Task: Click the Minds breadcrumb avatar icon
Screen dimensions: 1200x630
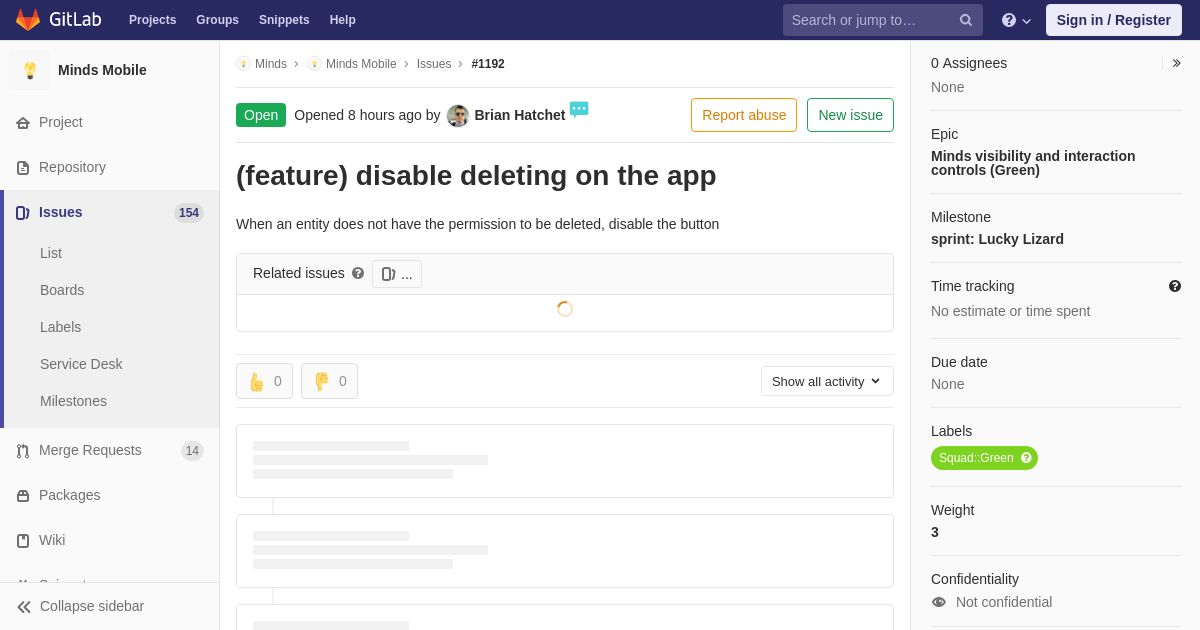Action: click(x=243, y=64)
